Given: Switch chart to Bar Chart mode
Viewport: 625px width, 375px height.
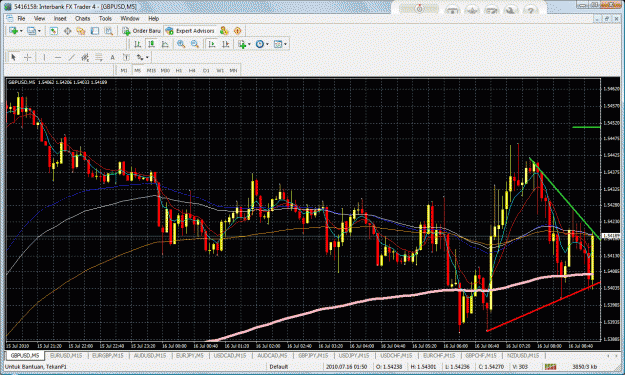Looking at the screenshot, I should pyautogui.click(x=138, y=44).
